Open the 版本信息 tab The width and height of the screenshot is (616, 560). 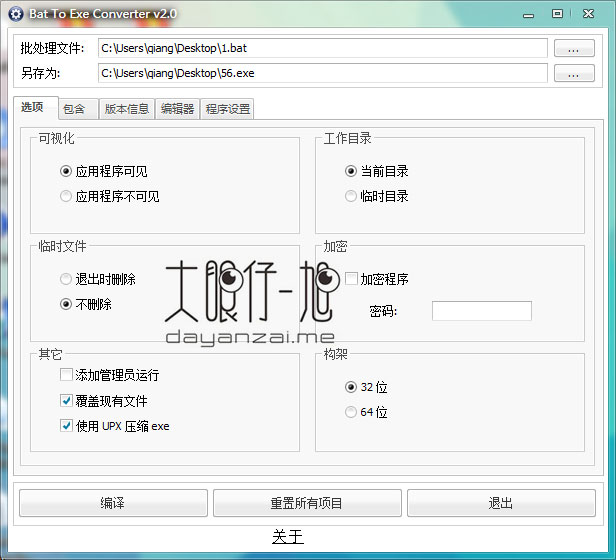[126, 109]
